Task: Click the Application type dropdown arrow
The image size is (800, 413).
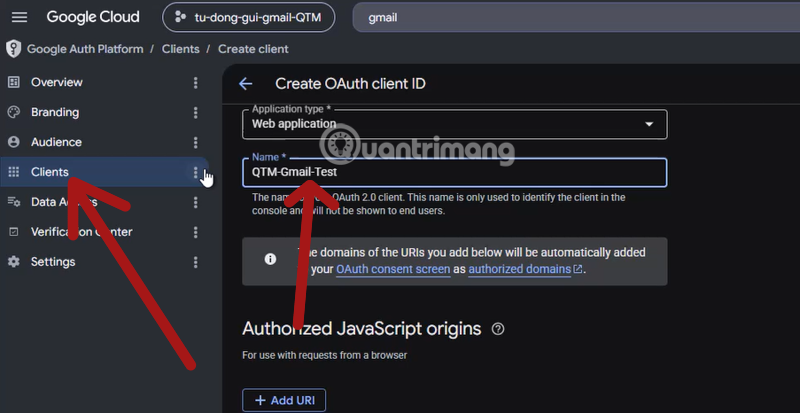Action: pos(649,124)
